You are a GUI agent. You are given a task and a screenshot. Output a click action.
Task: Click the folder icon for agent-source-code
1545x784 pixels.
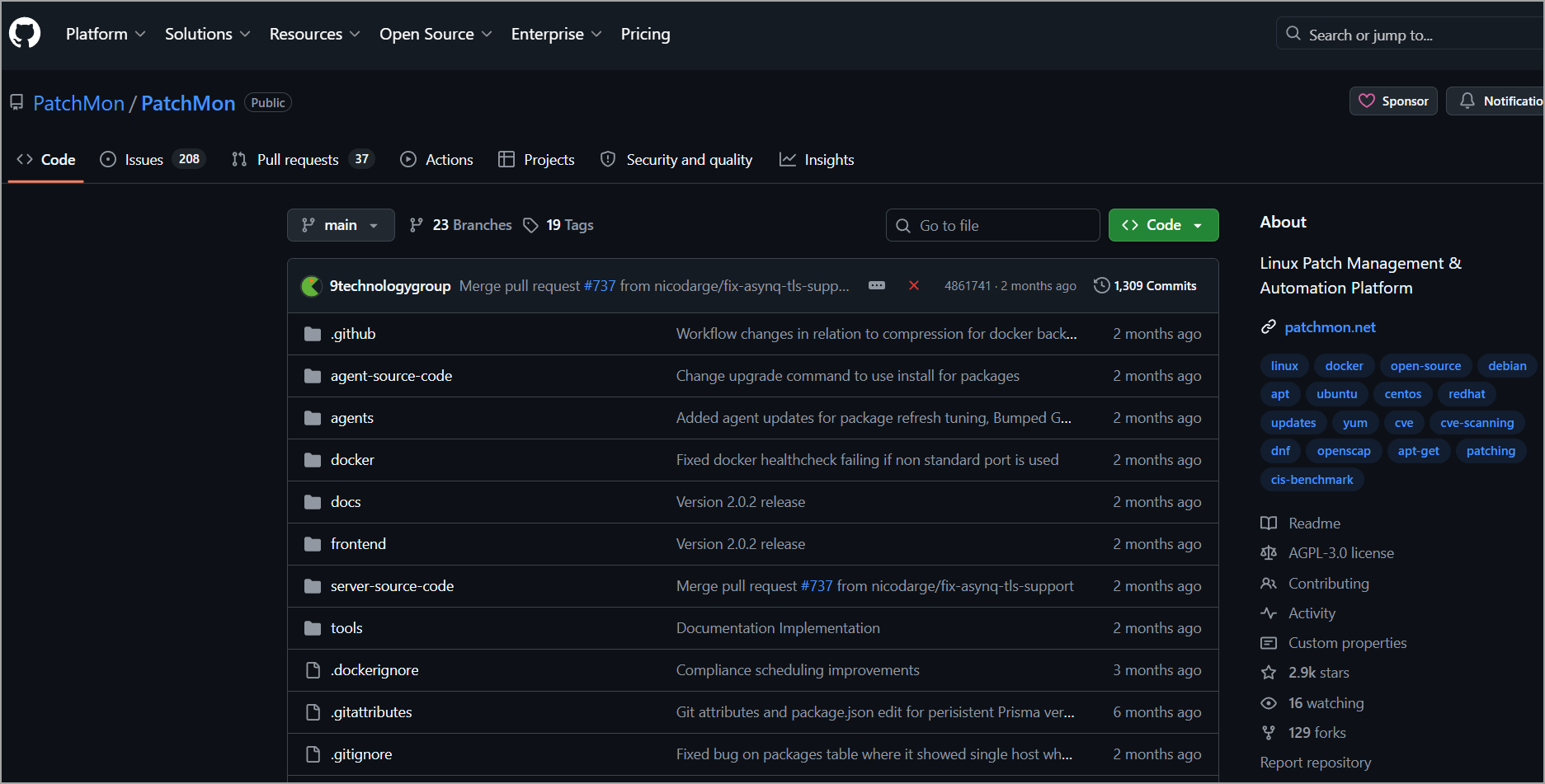313,376
